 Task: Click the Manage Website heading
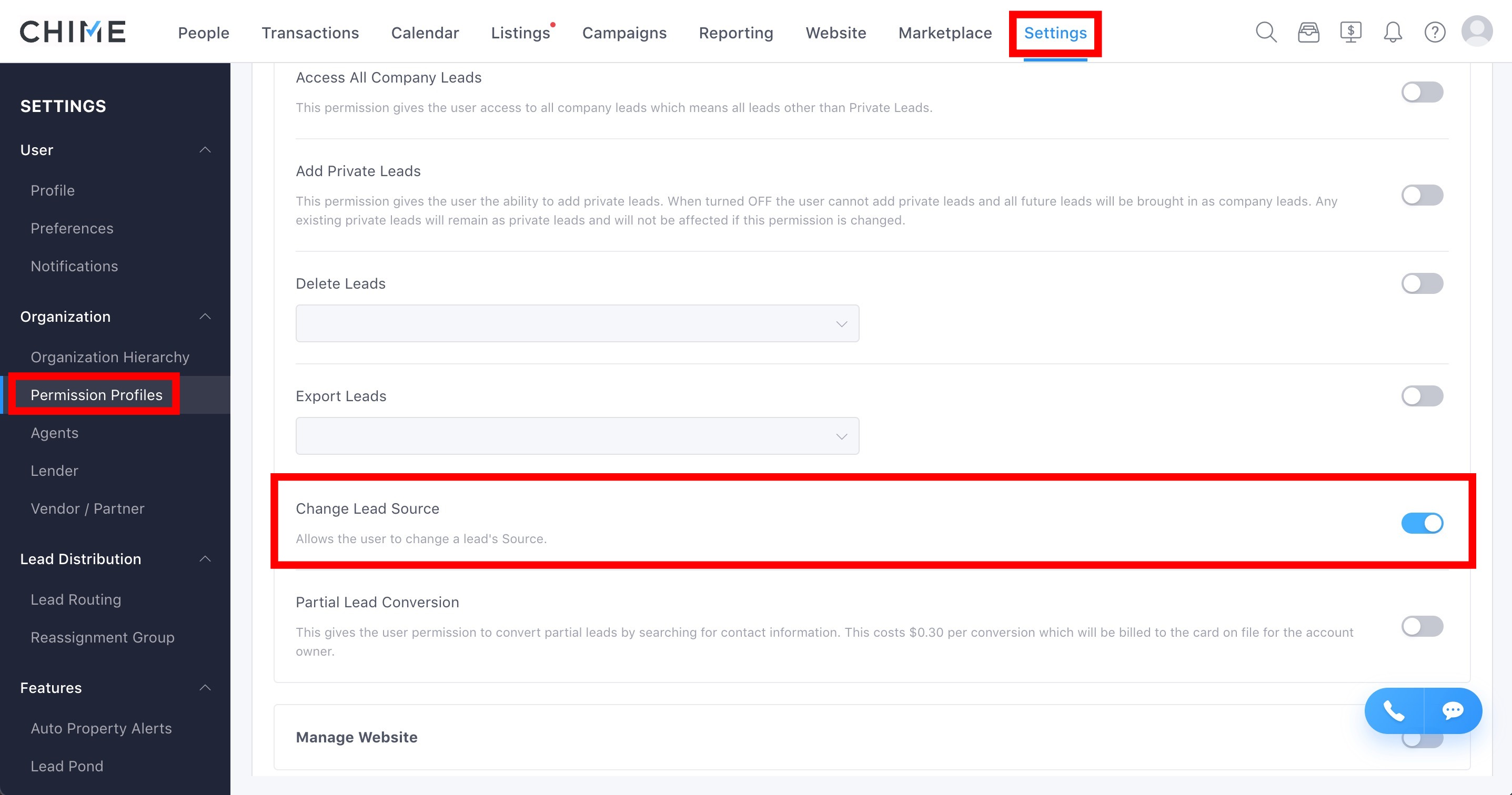pos(357,738)
